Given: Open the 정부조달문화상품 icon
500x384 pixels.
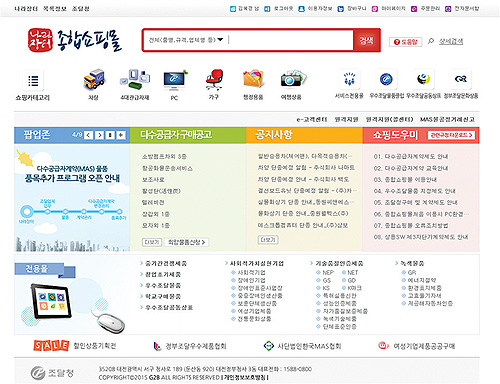Looking at the screenshot, I should click(461, 79).
